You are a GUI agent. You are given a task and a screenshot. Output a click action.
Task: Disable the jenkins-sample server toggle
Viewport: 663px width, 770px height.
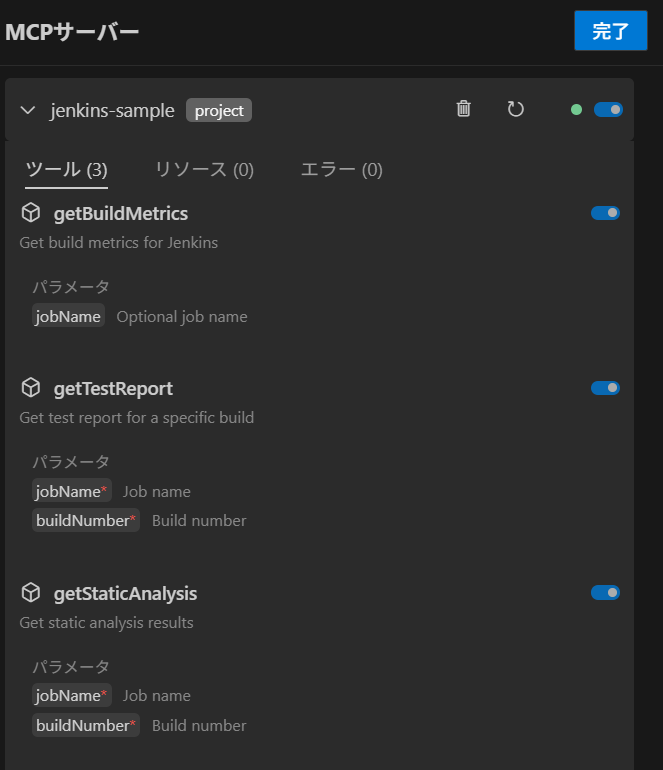click(x=608, y=110)
